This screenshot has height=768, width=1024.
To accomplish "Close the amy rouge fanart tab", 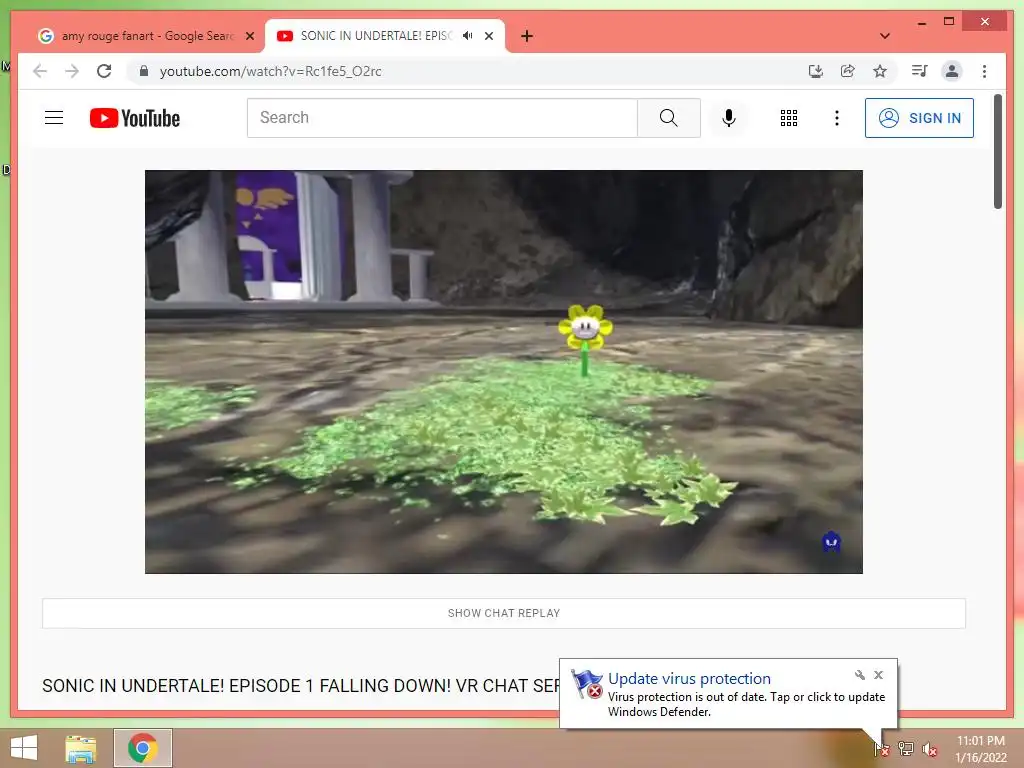I will coord(249,36).
